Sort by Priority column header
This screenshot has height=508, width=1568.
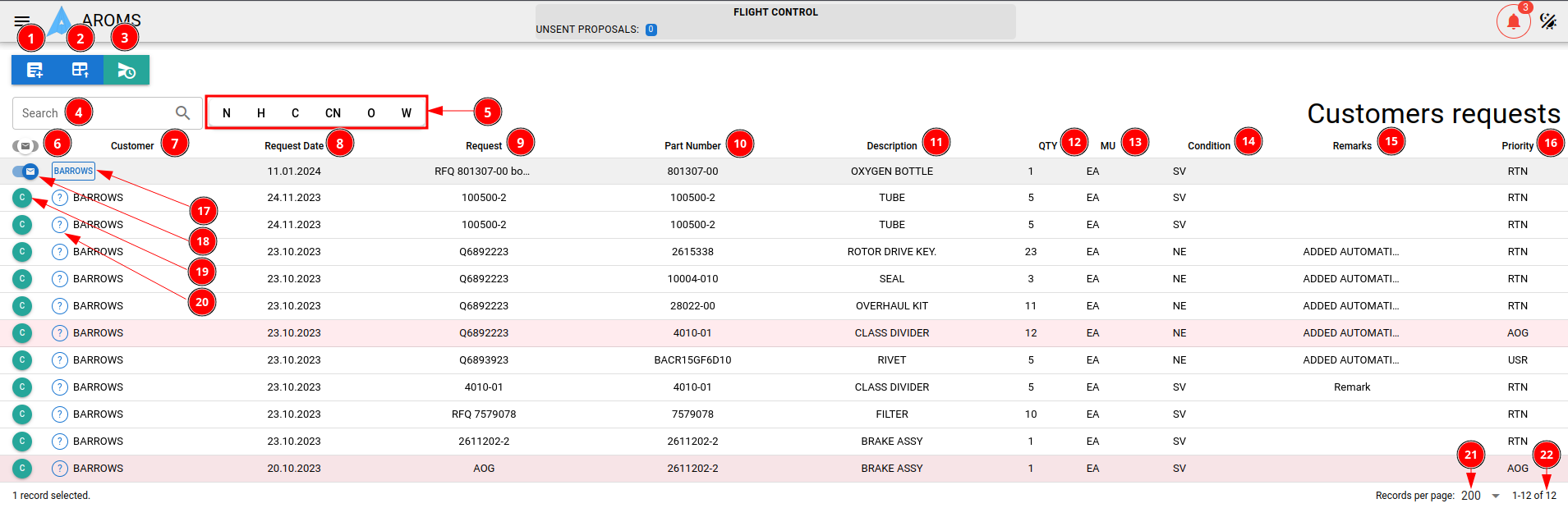coord(1517,146)
